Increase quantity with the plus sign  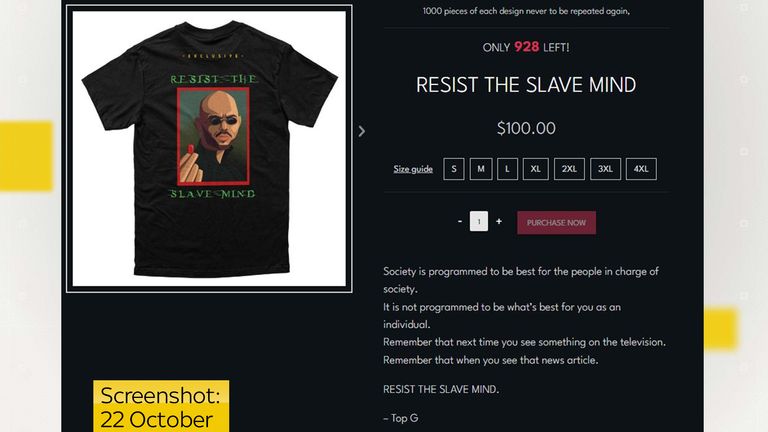click(x=499, y=221)
